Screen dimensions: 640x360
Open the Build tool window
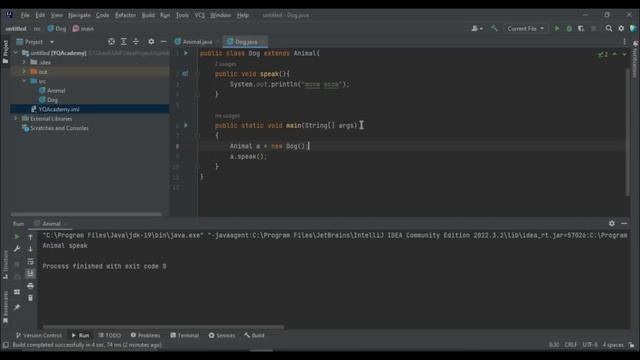click(x=254, y=336)
